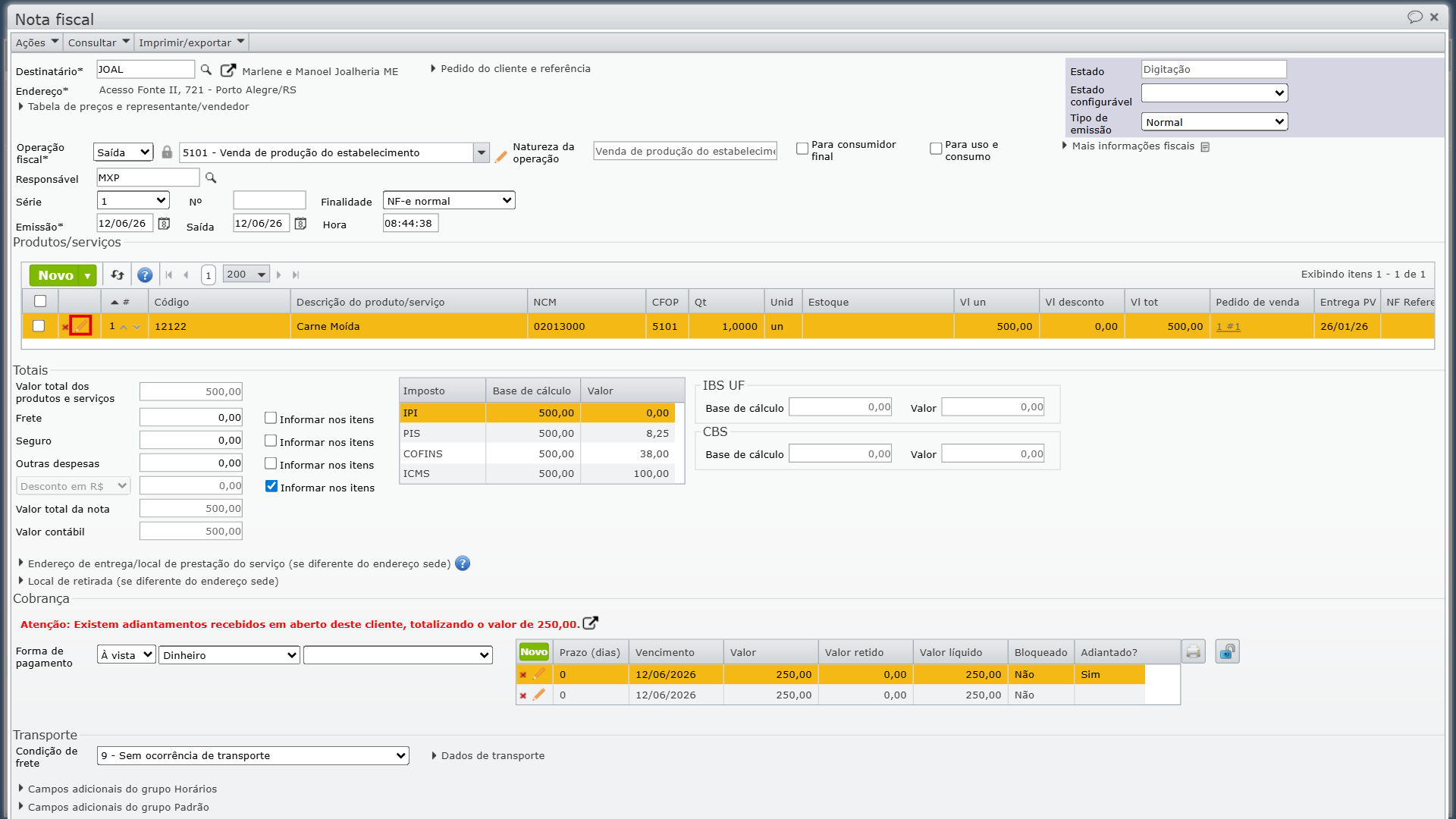Tick Informar nos itens for Frete
The width and height of the screenshot is (1456, 819).
[271, 418]
